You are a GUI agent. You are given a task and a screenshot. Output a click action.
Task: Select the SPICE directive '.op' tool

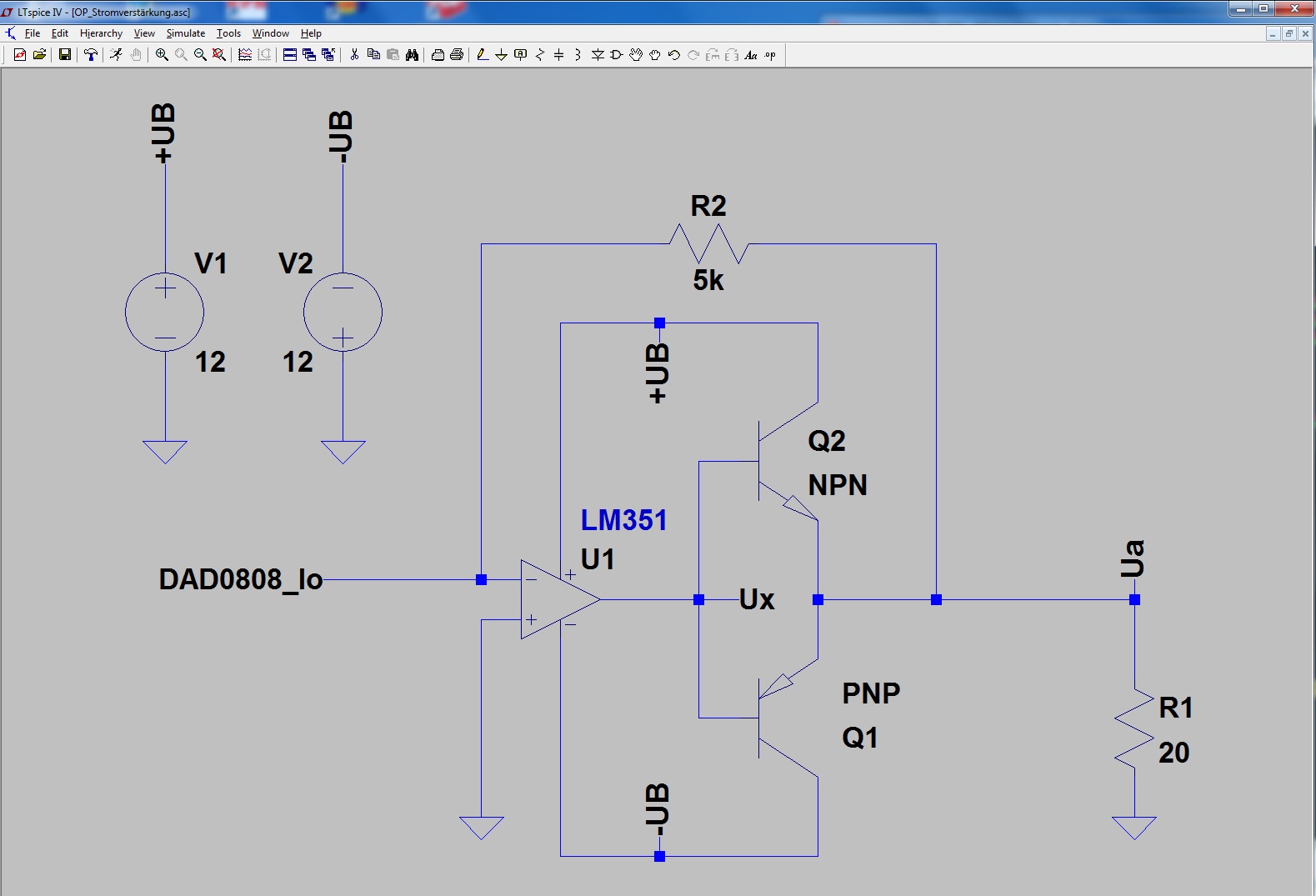(770, 55)
